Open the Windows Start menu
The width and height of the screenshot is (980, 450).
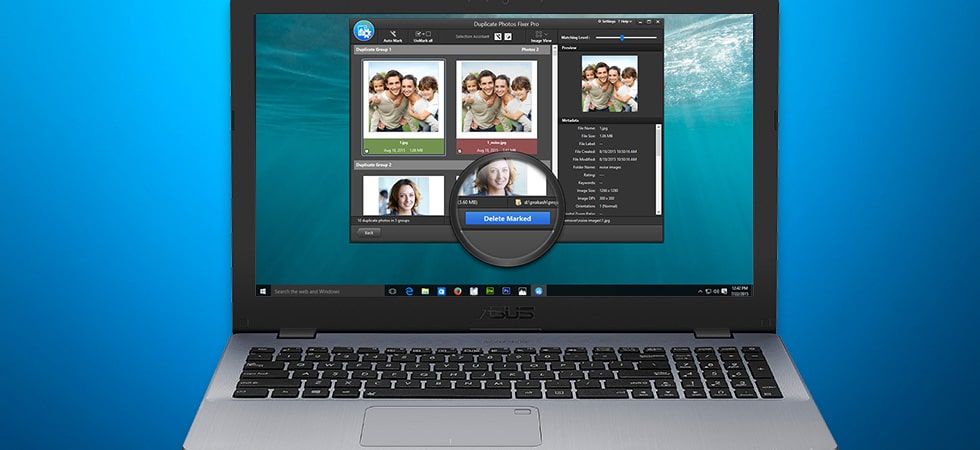[x=262, y=291]
